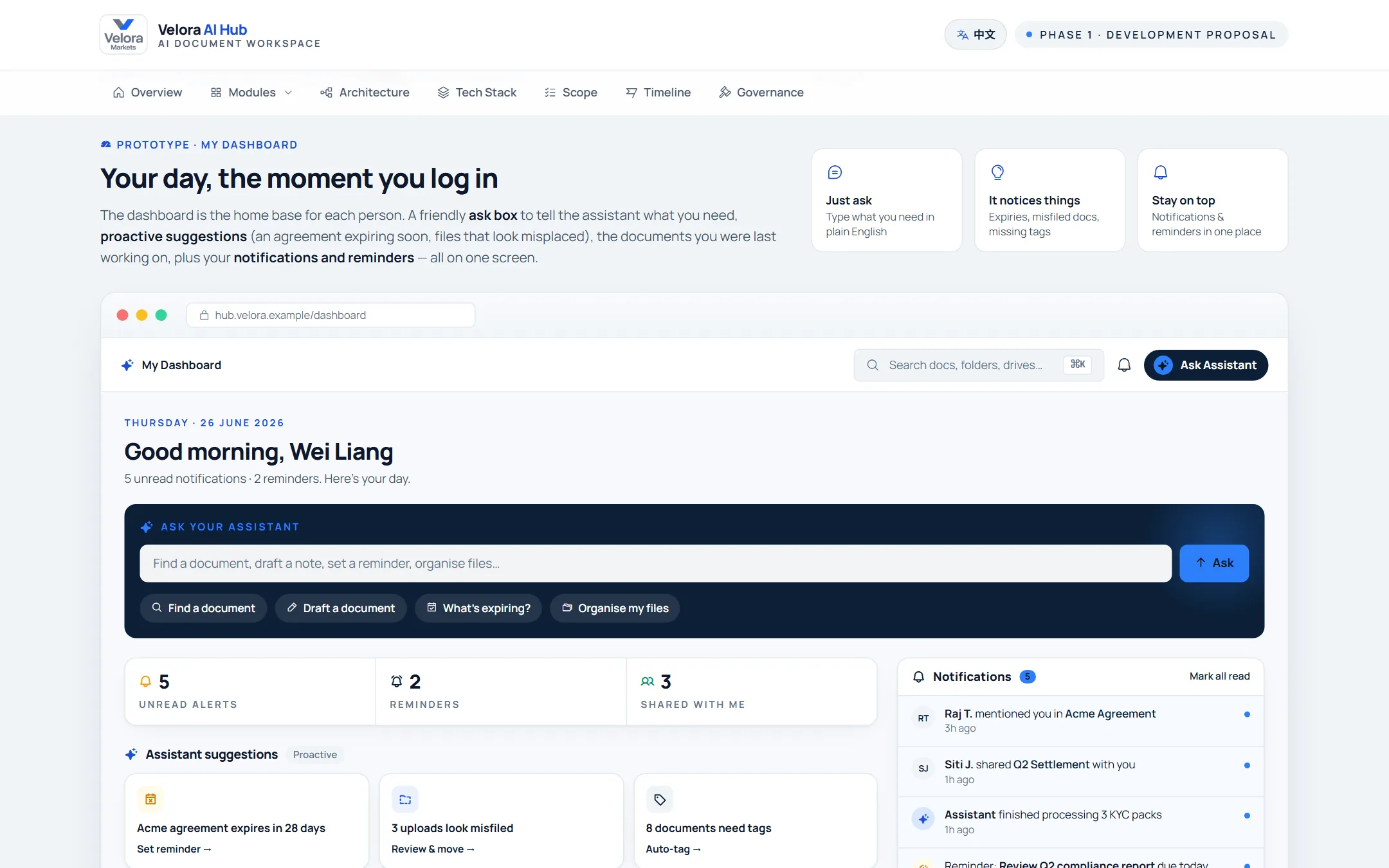Click the Just ask chat bubble icon

[835, 172]
